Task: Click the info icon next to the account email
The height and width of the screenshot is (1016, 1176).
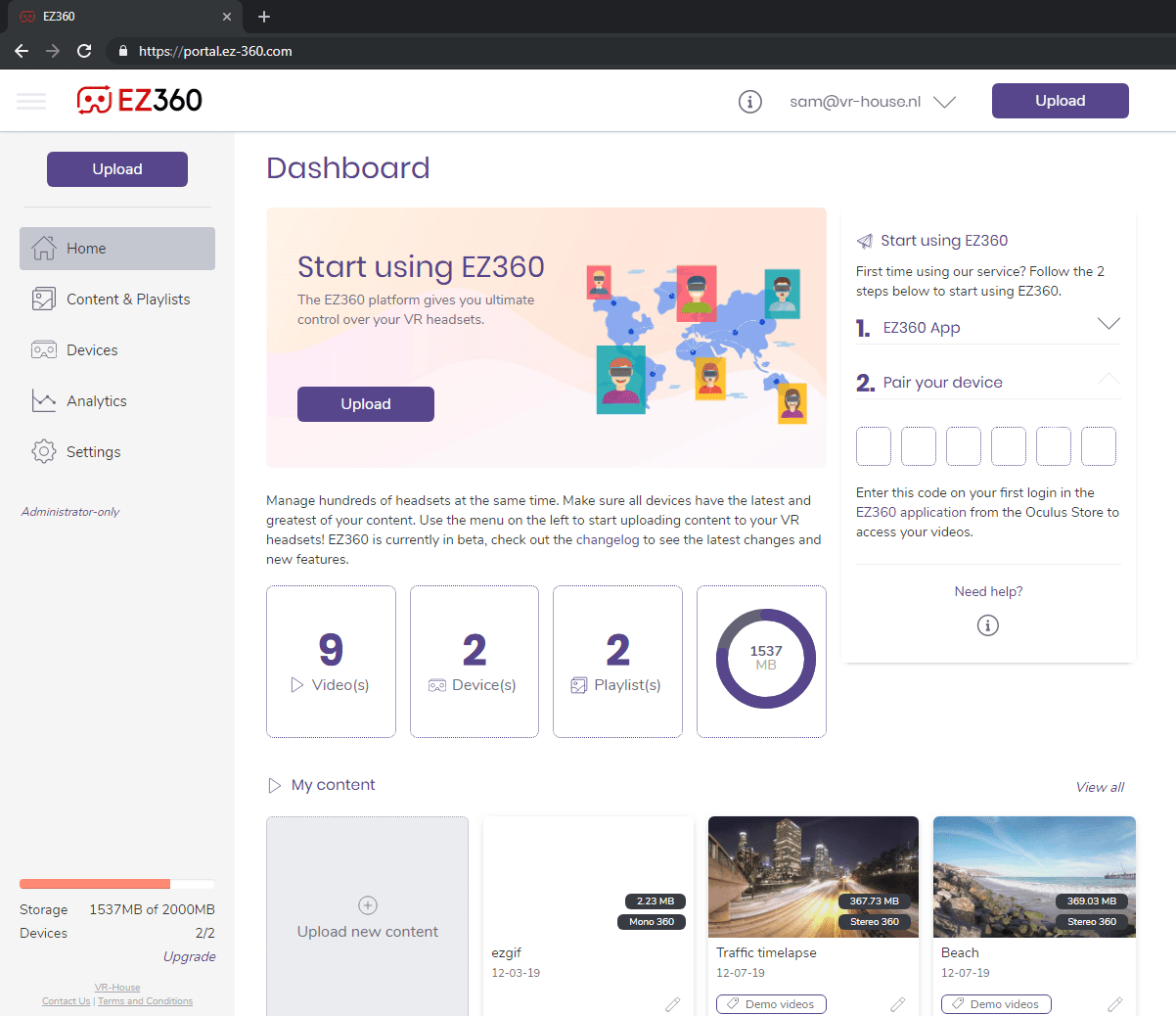Action: tap(750, 101)
